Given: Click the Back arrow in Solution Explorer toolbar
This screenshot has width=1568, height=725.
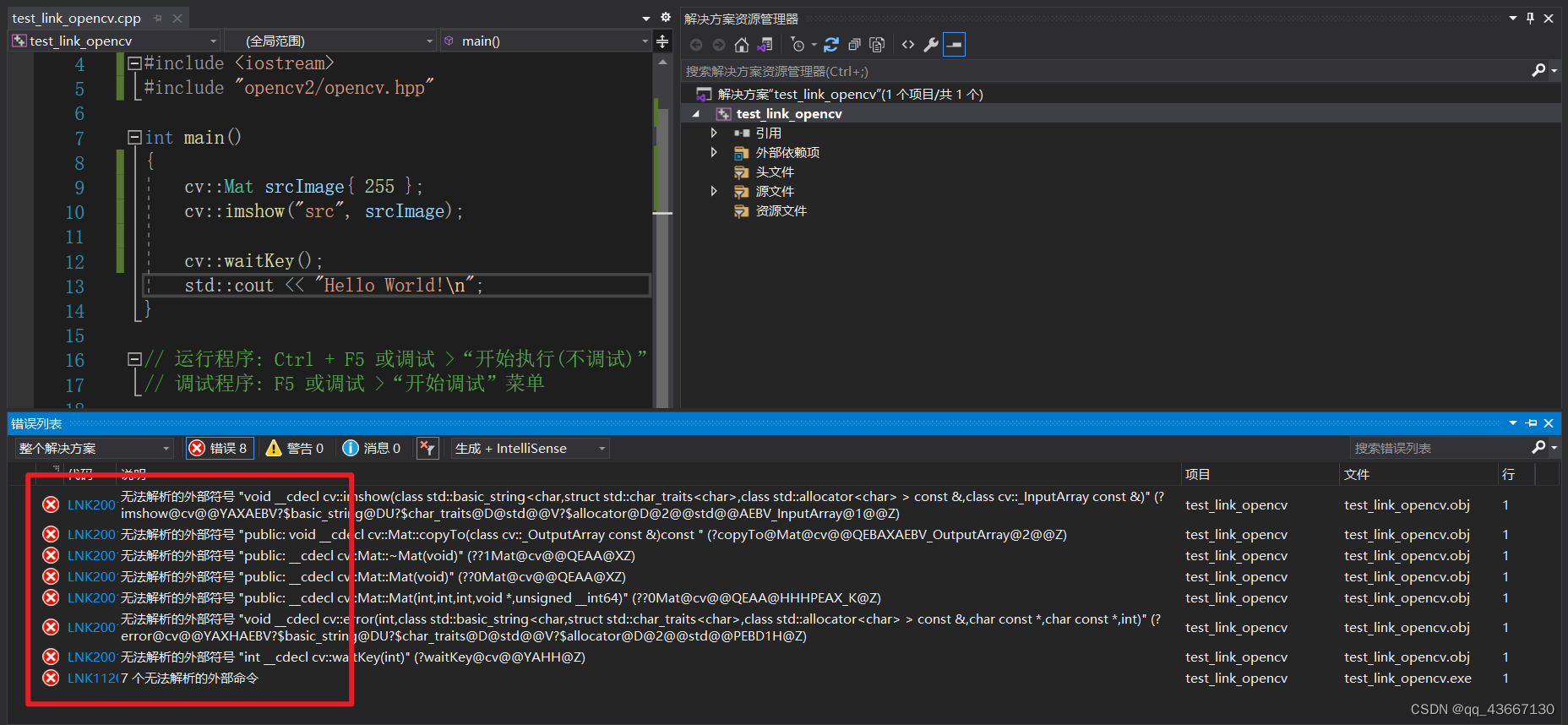Looking at the screenshot, I should click(x=696, y=45).
